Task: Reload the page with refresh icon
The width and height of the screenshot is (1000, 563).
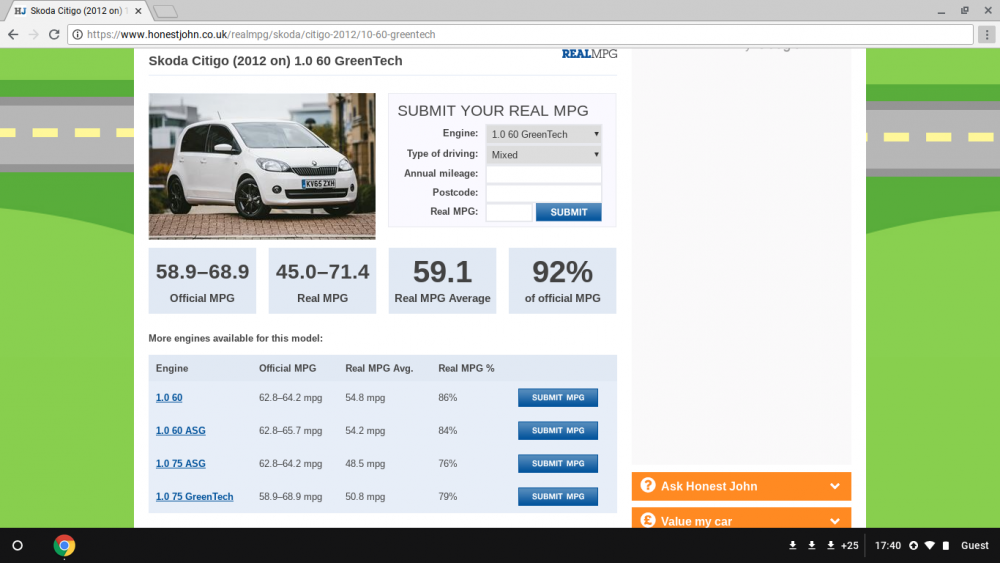Action: pyautogui.click(x=54, y=34)
